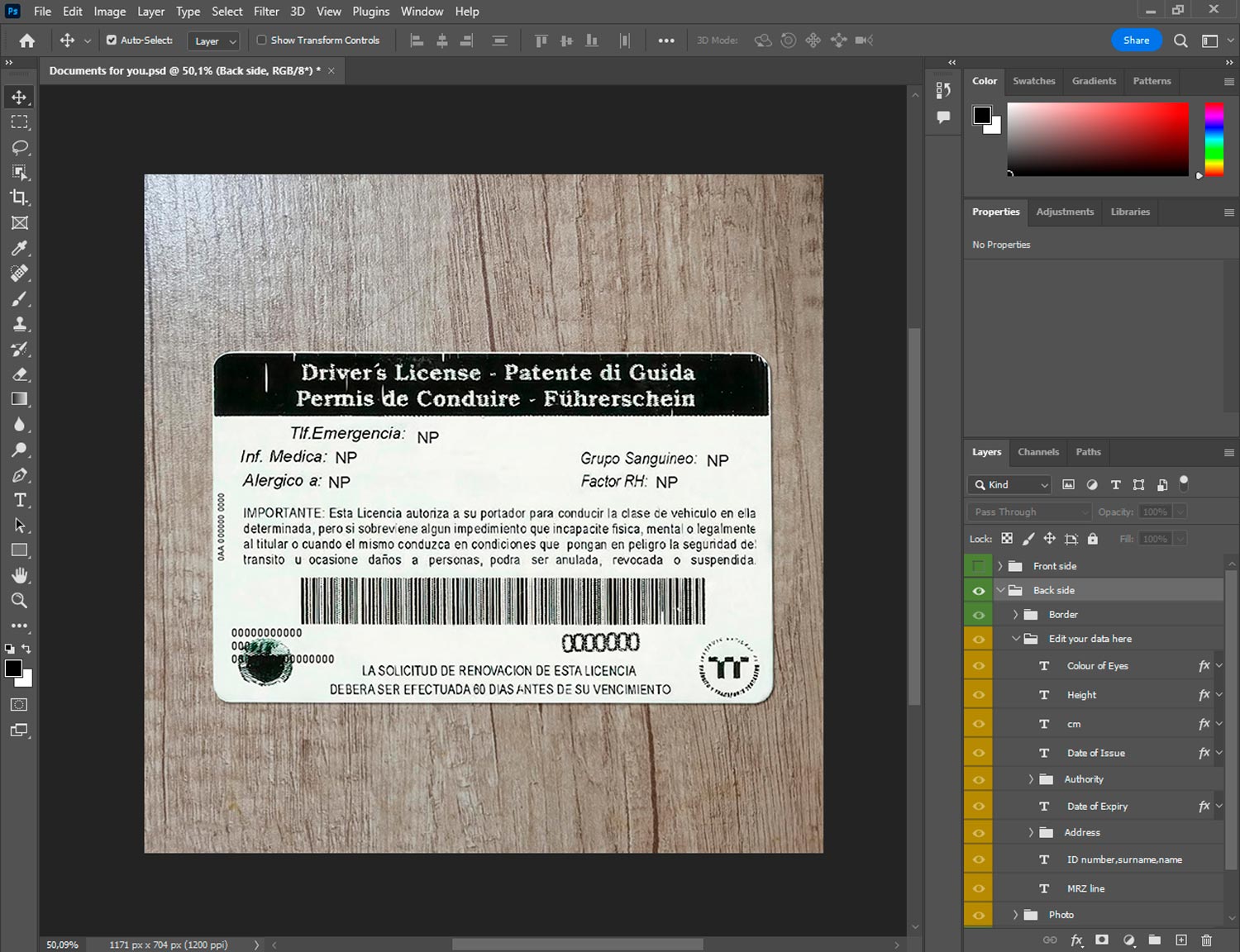
Task: Activate the Zoom tool in toolbar
Action: 19,601
